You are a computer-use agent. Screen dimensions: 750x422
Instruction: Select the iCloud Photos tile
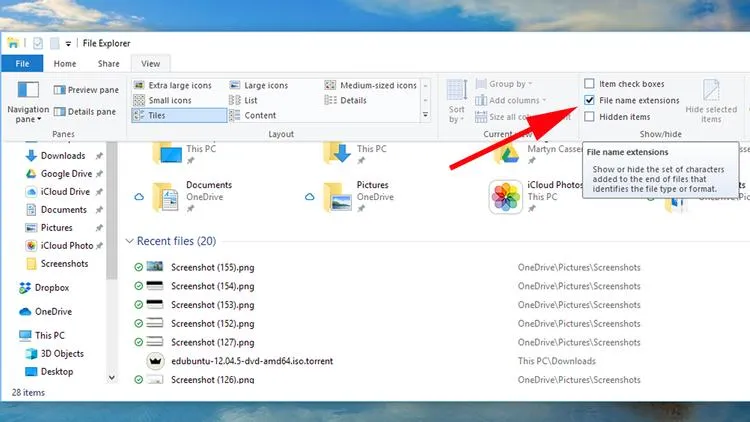click(536, 197)
